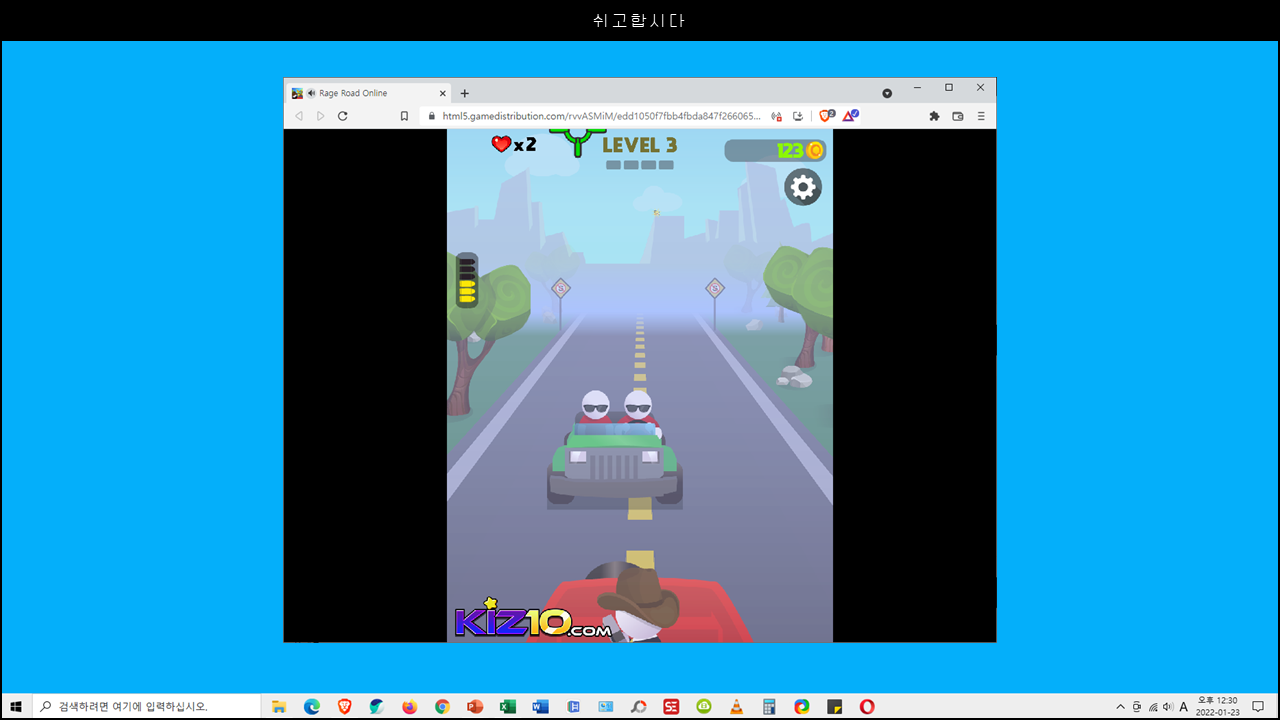1280x720 pixels.
Task: Click the red heart lives icon
Action: pos(501,144)
